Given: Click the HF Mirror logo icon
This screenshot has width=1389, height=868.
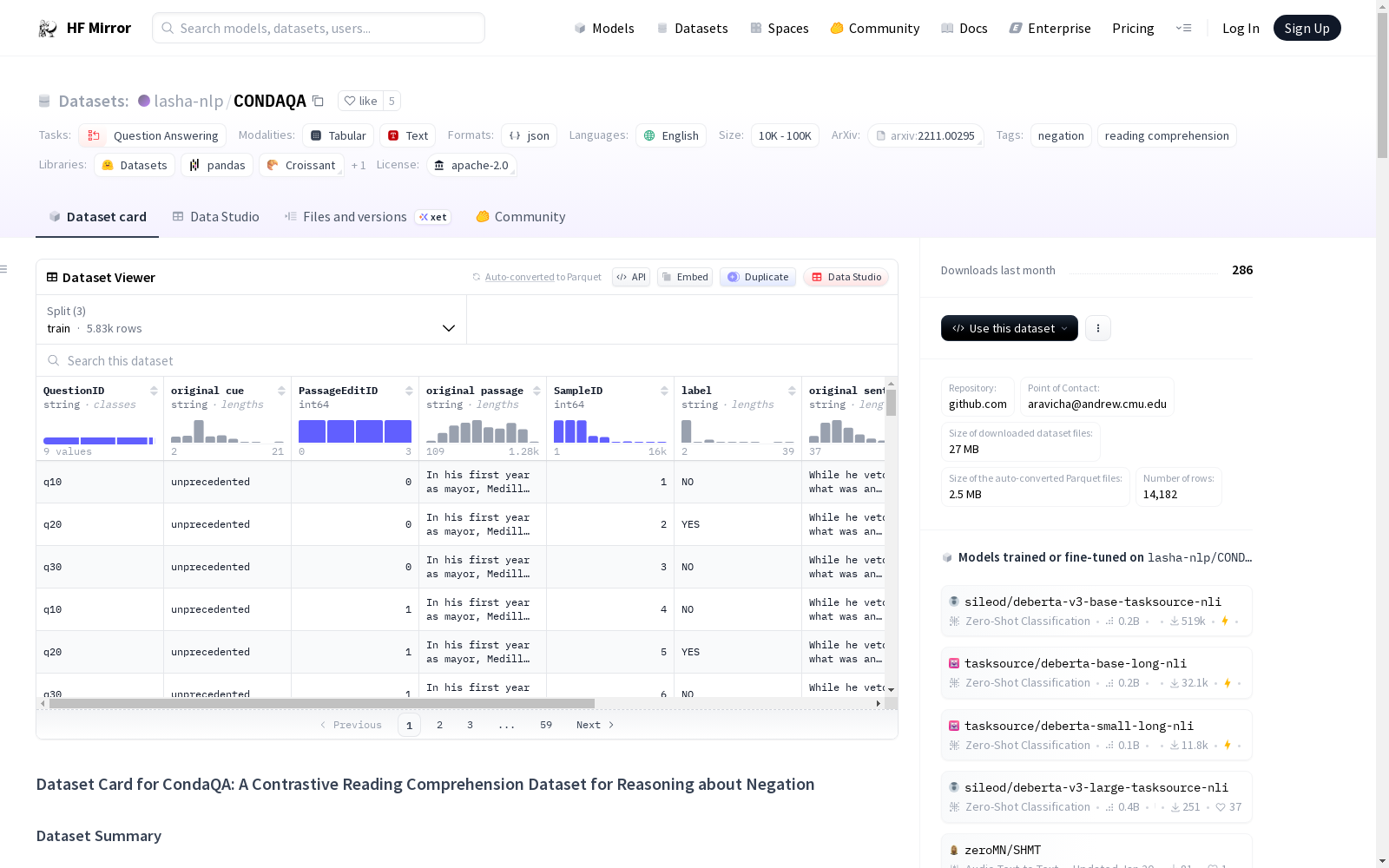Looking at the screenshot, I should click(x=48, y=29).
